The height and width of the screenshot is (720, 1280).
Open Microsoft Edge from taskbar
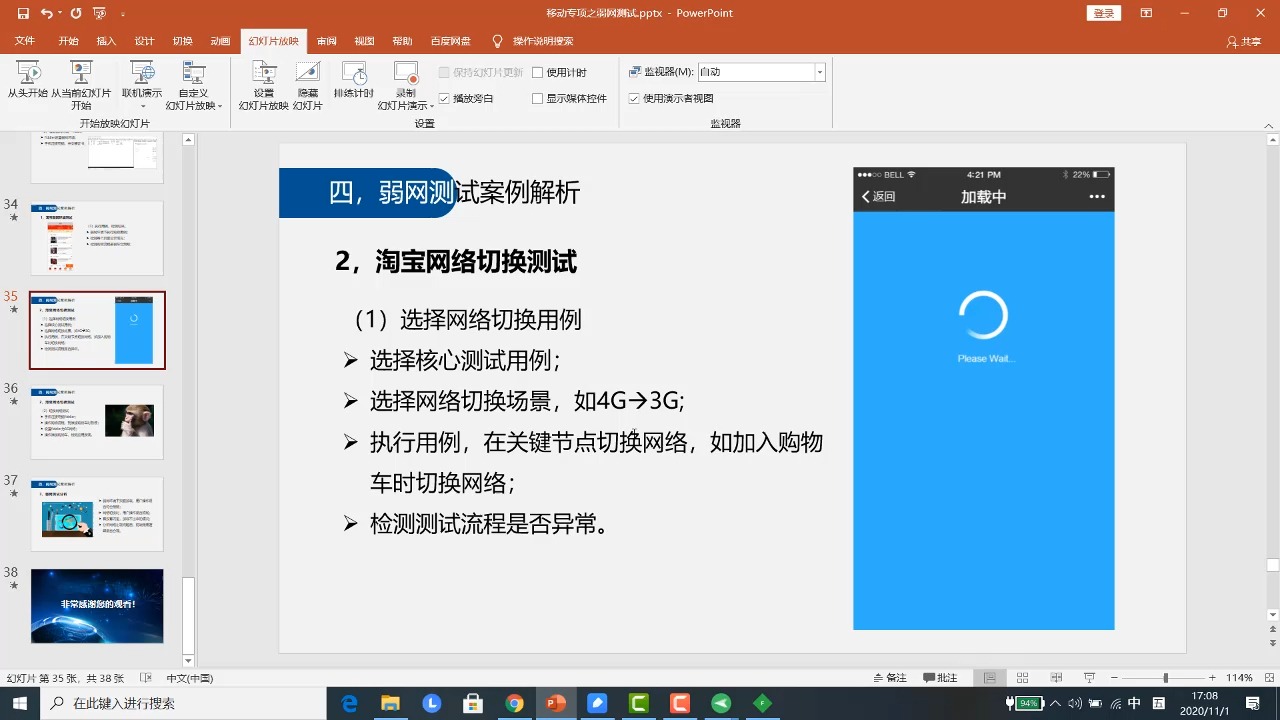click(x=350, y=704)
